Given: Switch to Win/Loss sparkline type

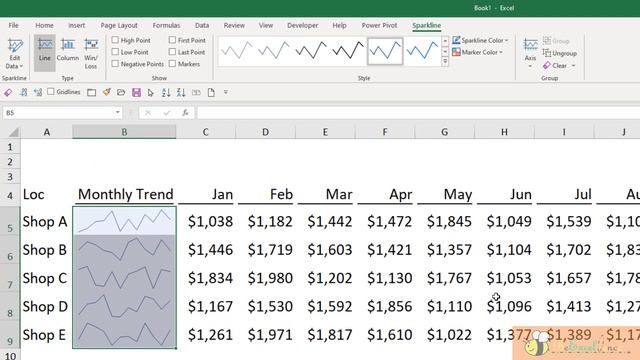Looking at the screenshot, I should [91, 53].
